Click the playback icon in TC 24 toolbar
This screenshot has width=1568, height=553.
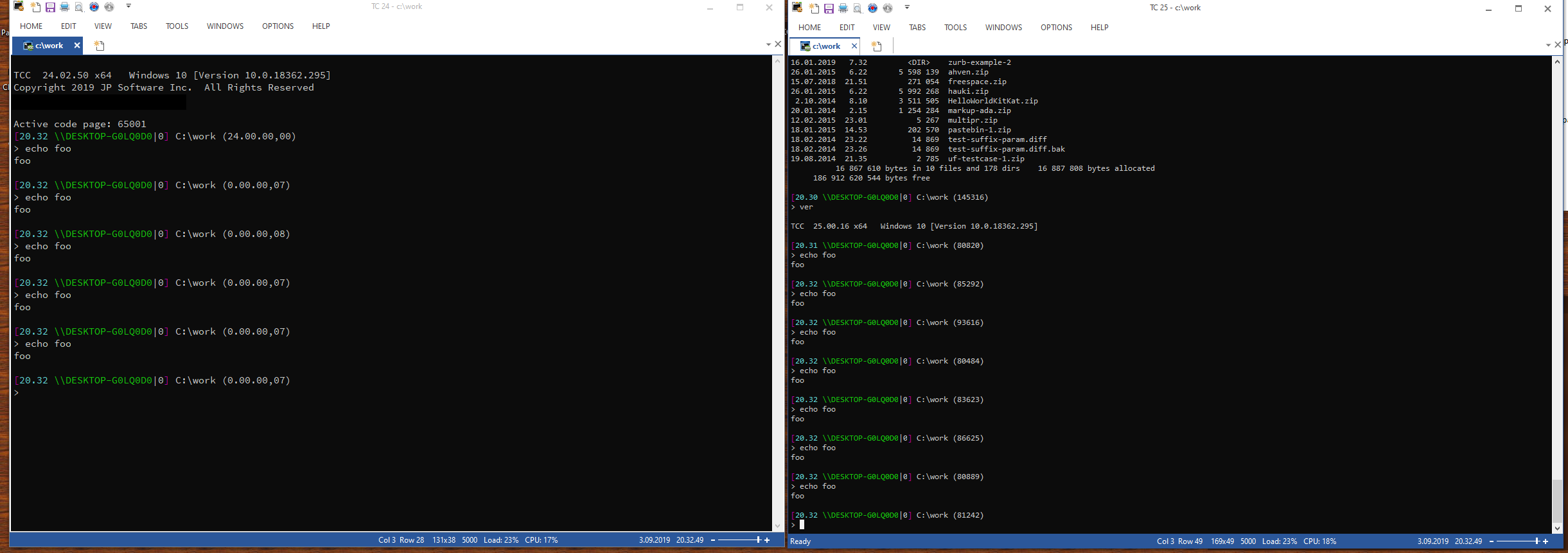click(x=109, y=7)
